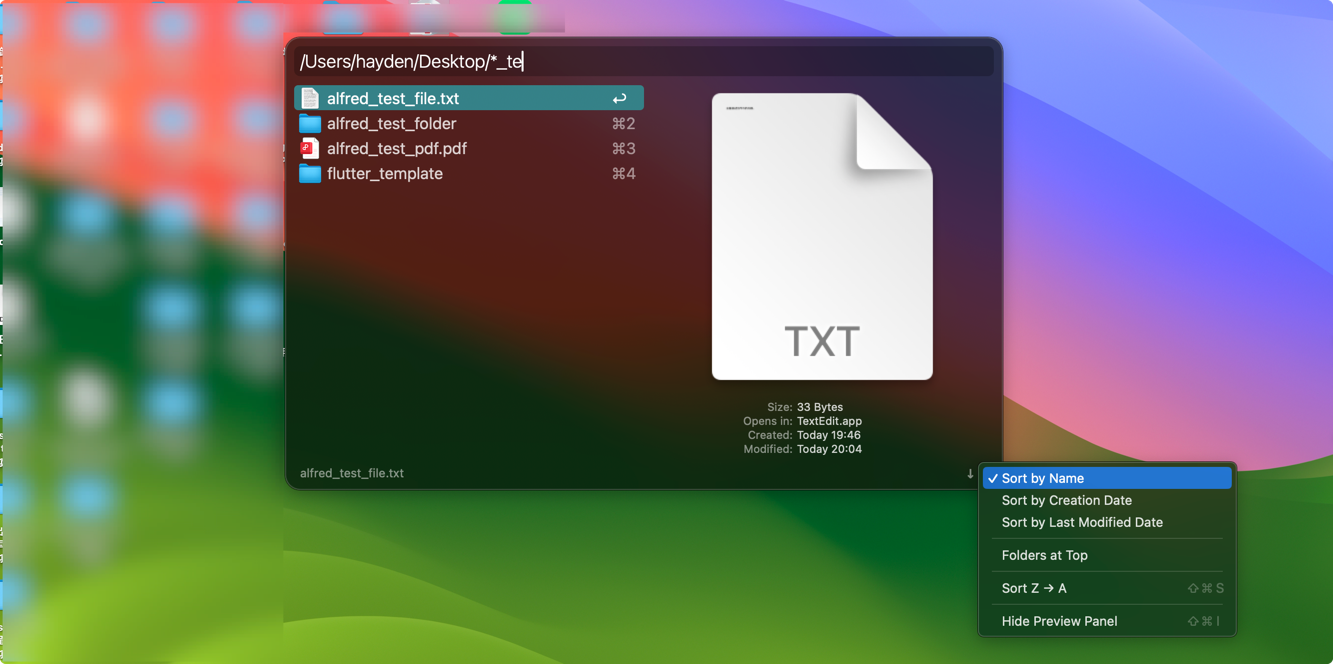Click the ⌘4 shortcut badge
This screenshot has width=1333, height=664.
tap(623, 174)
